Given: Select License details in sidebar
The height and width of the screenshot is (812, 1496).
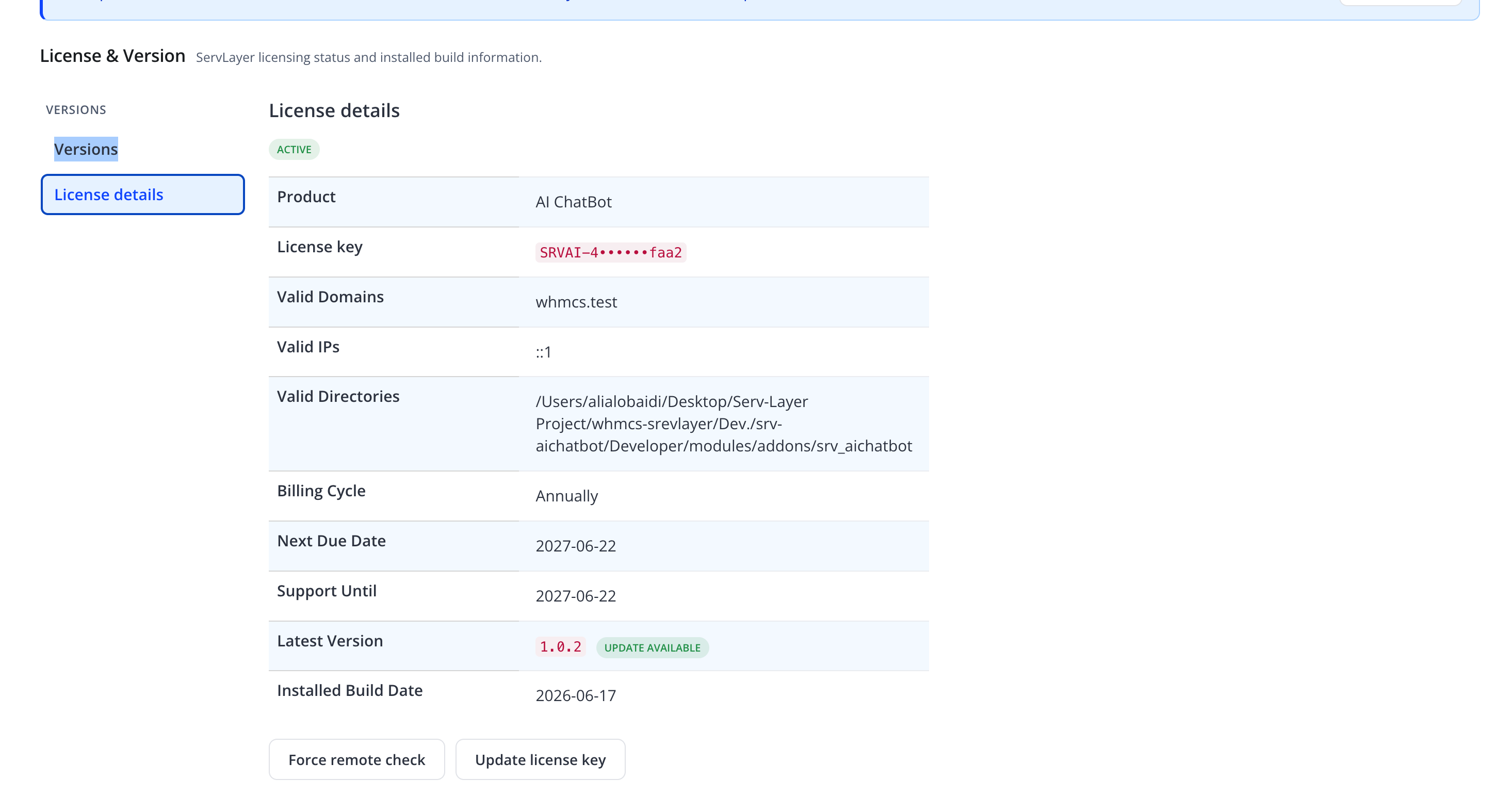Looking at the screenshot, I should (143, 194).
